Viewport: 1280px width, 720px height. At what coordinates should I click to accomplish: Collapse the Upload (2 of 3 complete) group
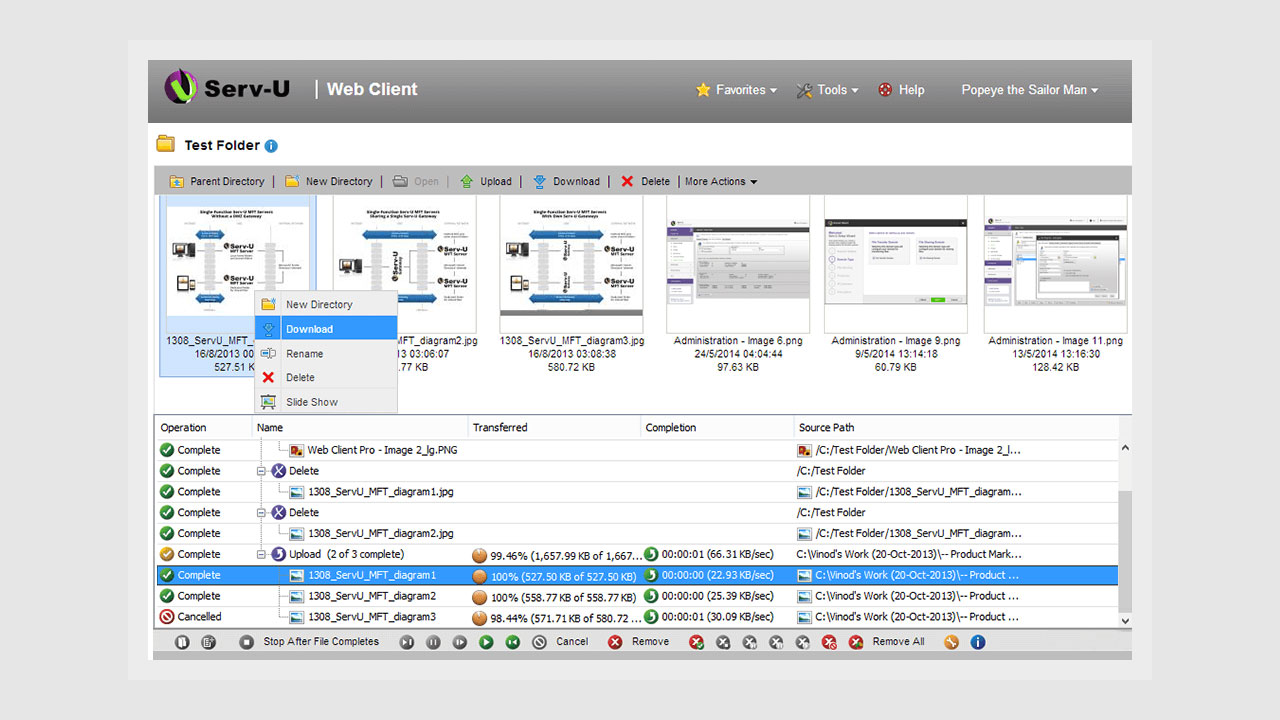pos(262,554)
